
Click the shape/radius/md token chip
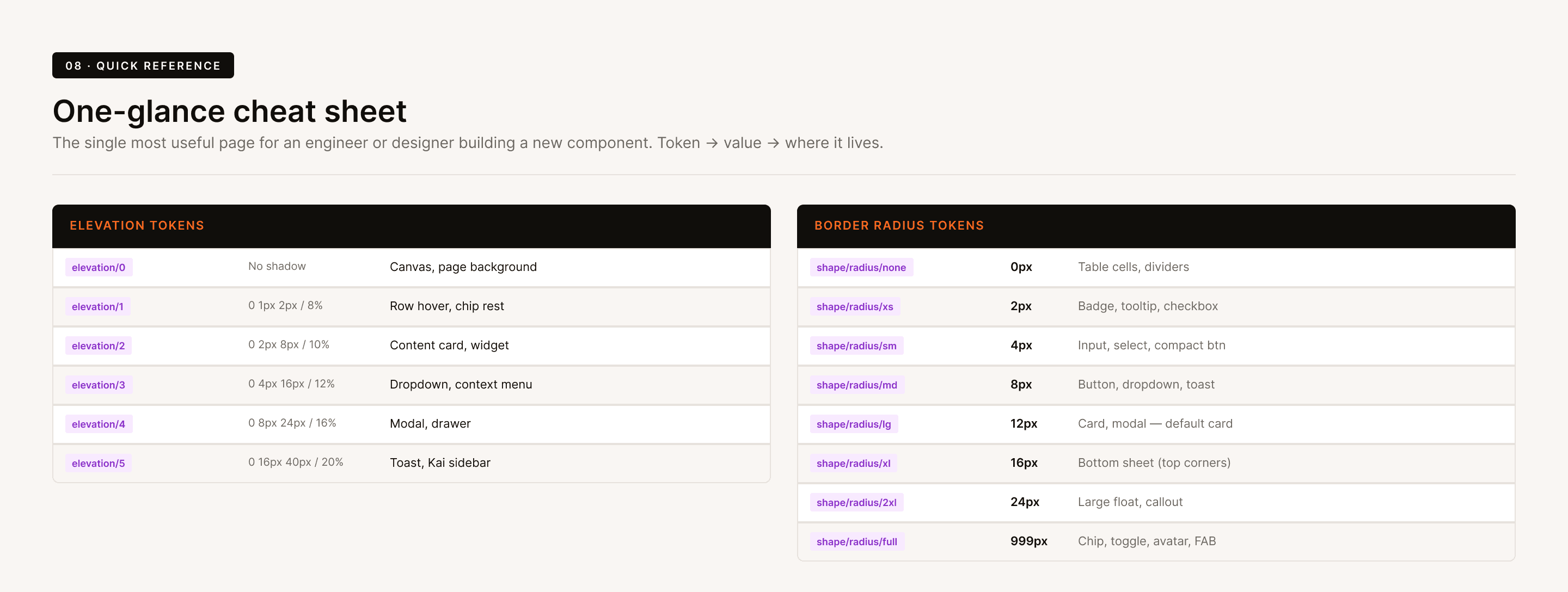857,385
